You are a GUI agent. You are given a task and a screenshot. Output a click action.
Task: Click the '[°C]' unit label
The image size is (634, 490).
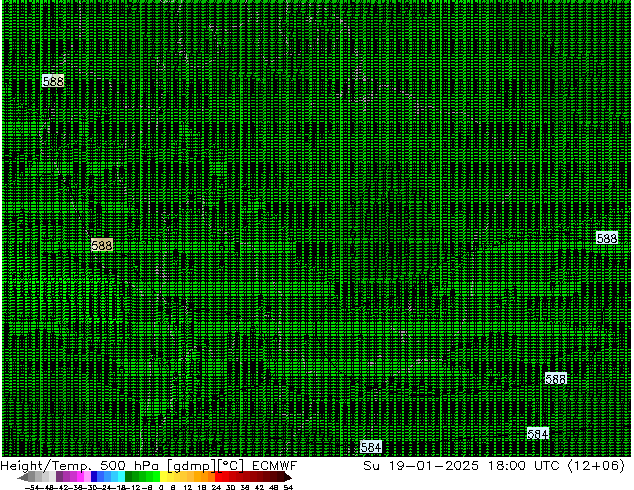[231, 466]
